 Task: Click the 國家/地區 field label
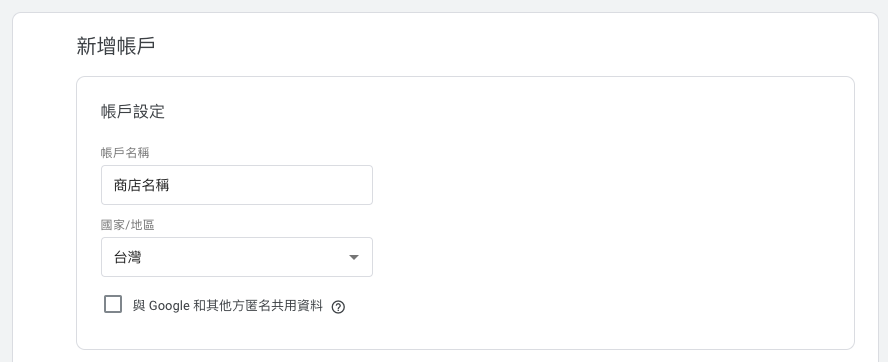tap(127, 225)
